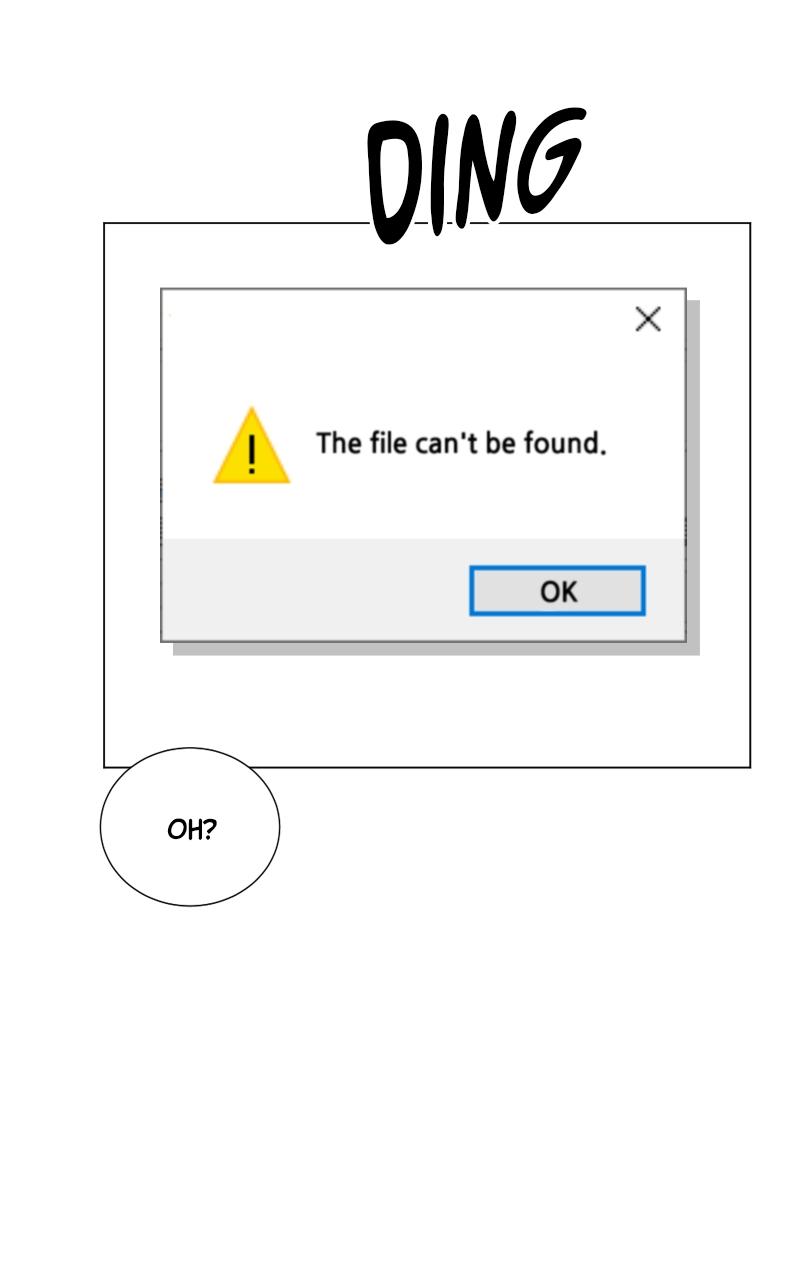Click the gray drop shadow under the dialog
800x1280 pixels.
(x=435, y=649)
